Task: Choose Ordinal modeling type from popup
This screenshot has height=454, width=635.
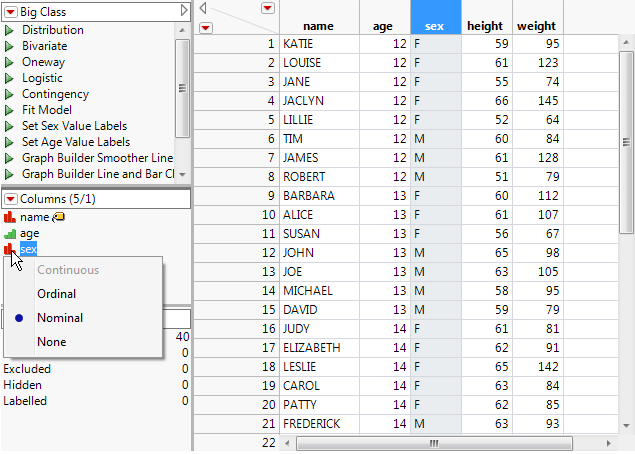Action: tap(57, 294)
